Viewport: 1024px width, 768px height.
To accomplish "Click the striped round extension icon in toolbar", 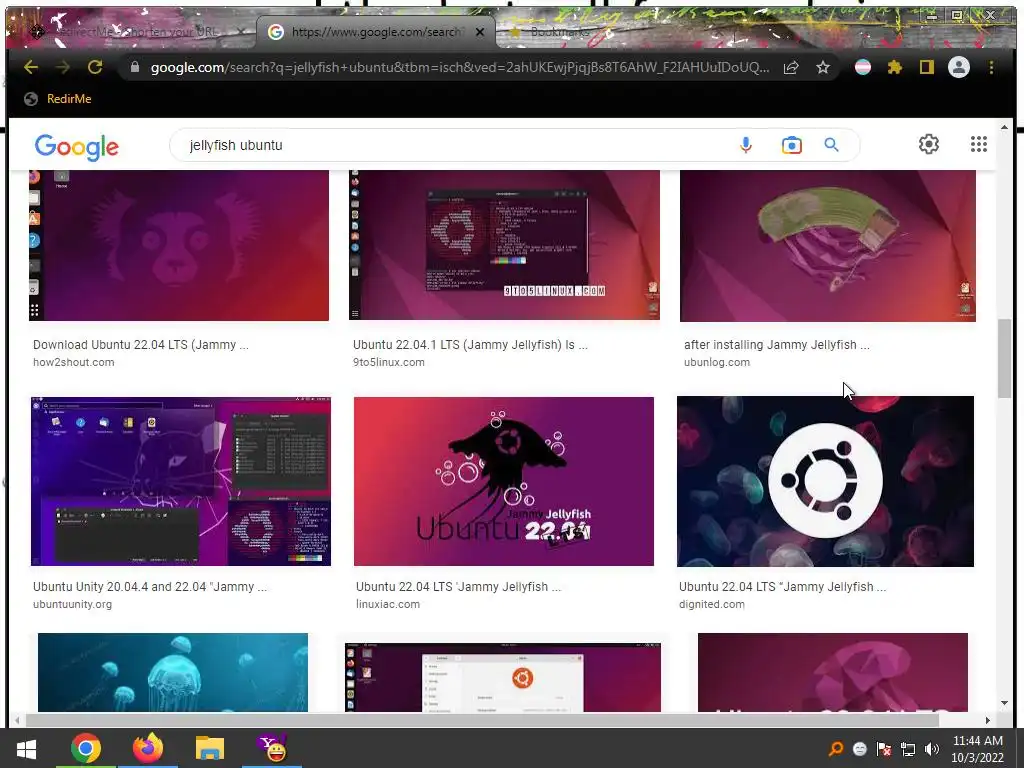I will 863,67.
